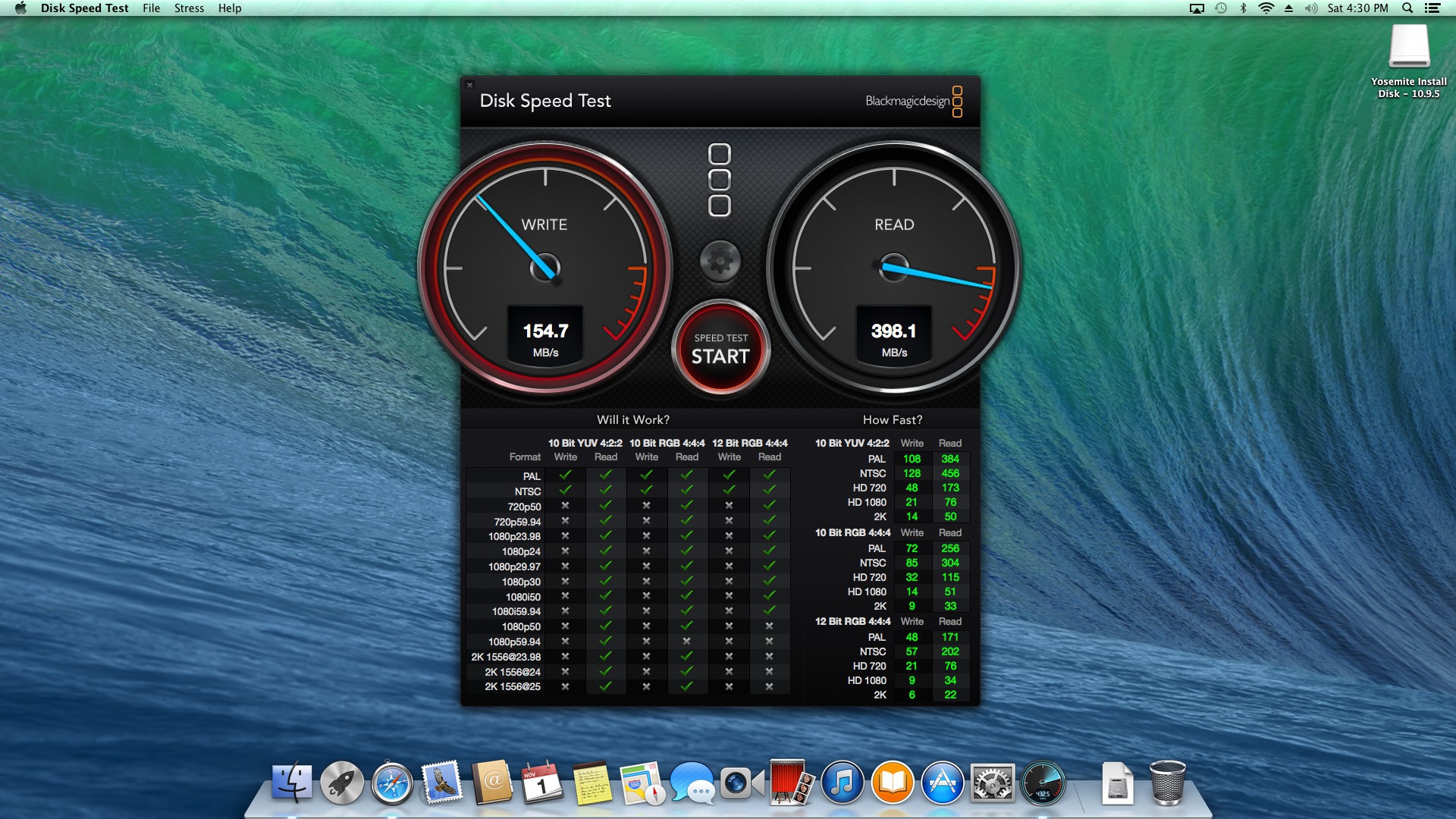The image size is (1456, 819).
Task: Click the READ gauge dial
Action: point(894,267)
